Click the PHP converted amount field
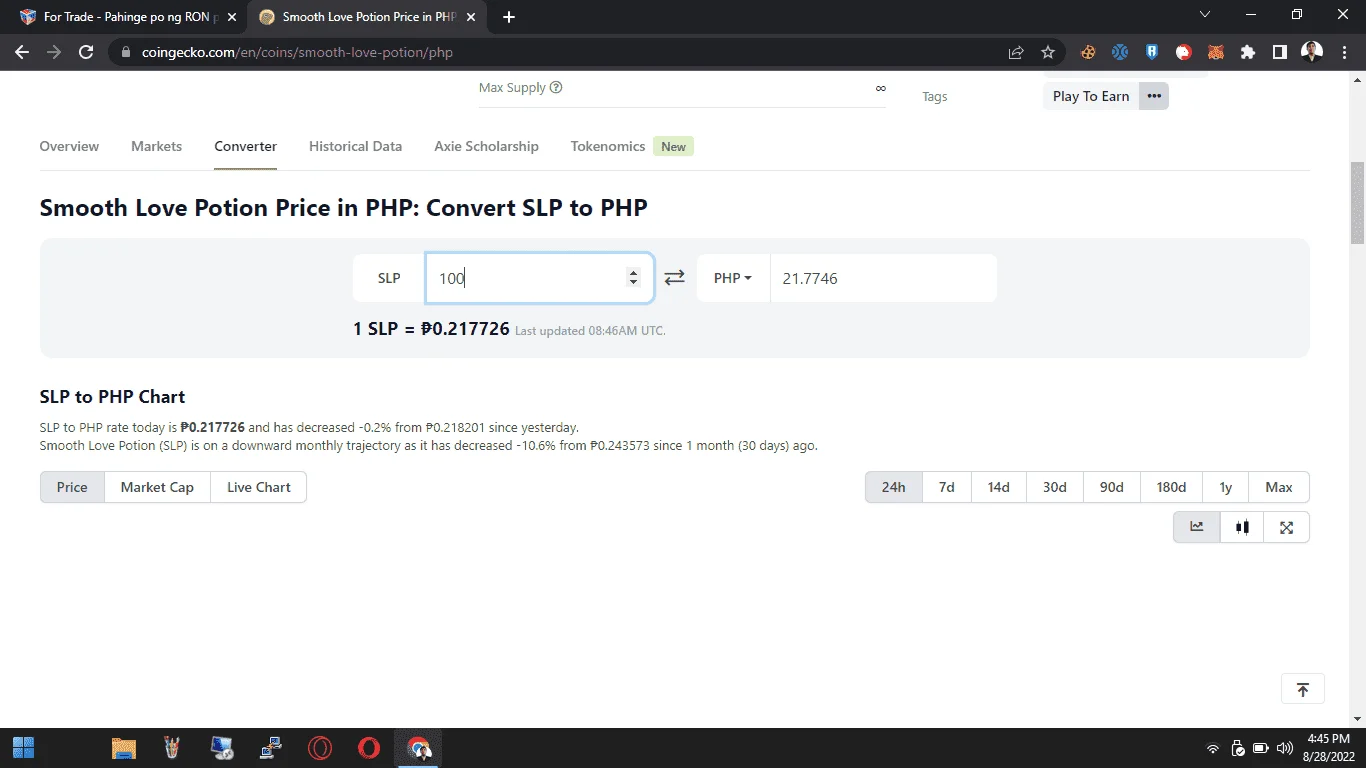1366x768 pixels. (883, 278)
